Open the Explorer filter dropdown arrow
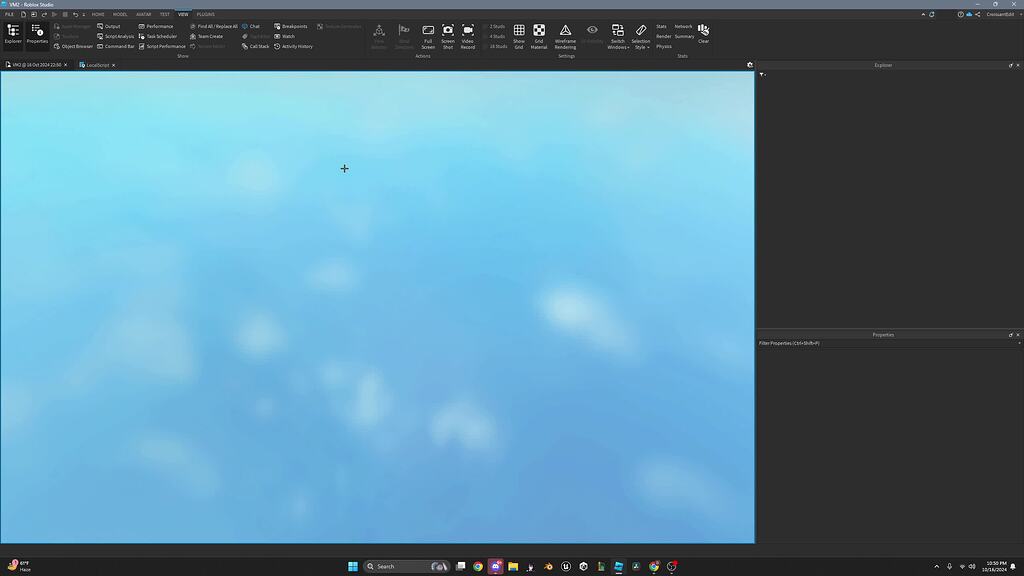This screenshot has height=576, width=1024. point(762,74)
